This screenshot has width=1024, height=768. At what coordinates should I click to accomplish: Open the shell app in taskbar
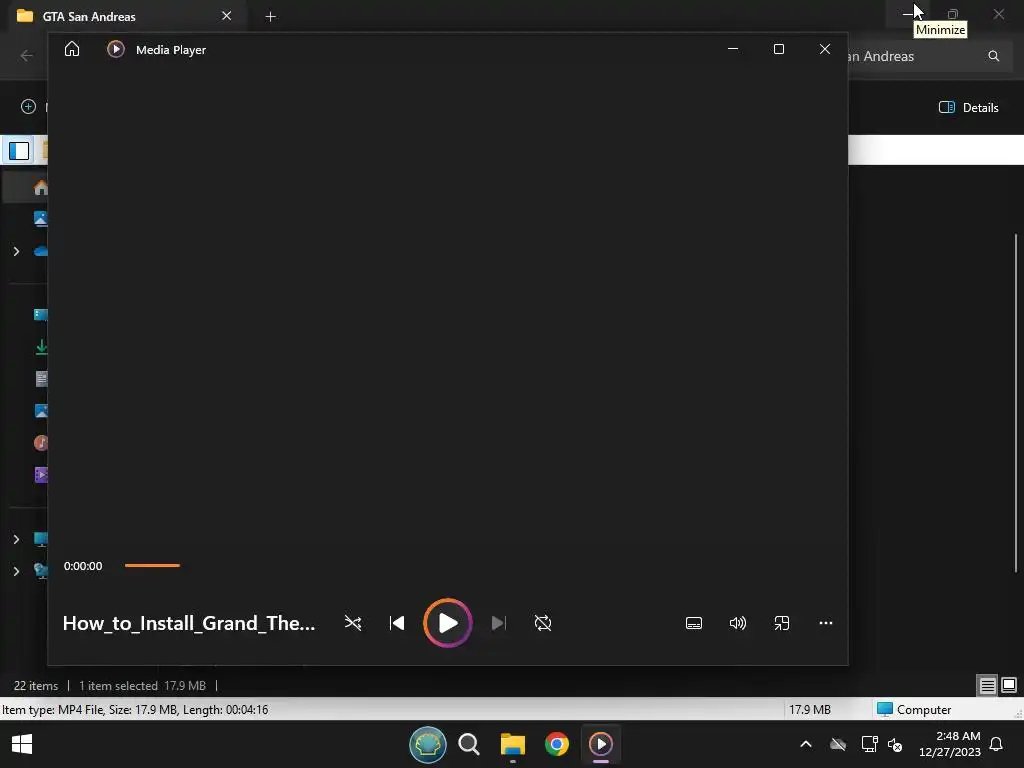click(428, 744)
